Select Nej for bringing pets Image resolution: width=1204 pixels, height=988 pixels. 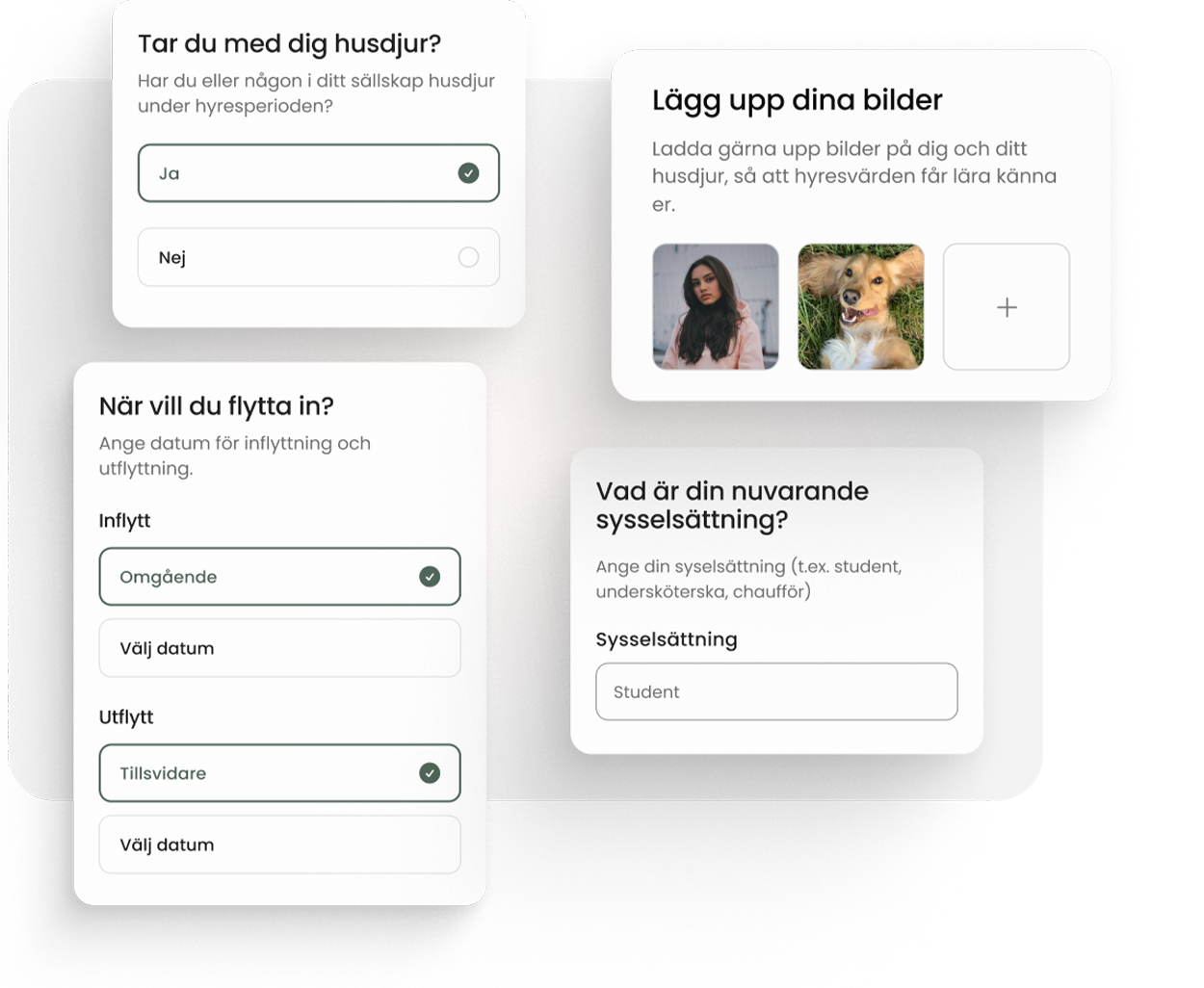pyautogui.click(x=319, y=257)
